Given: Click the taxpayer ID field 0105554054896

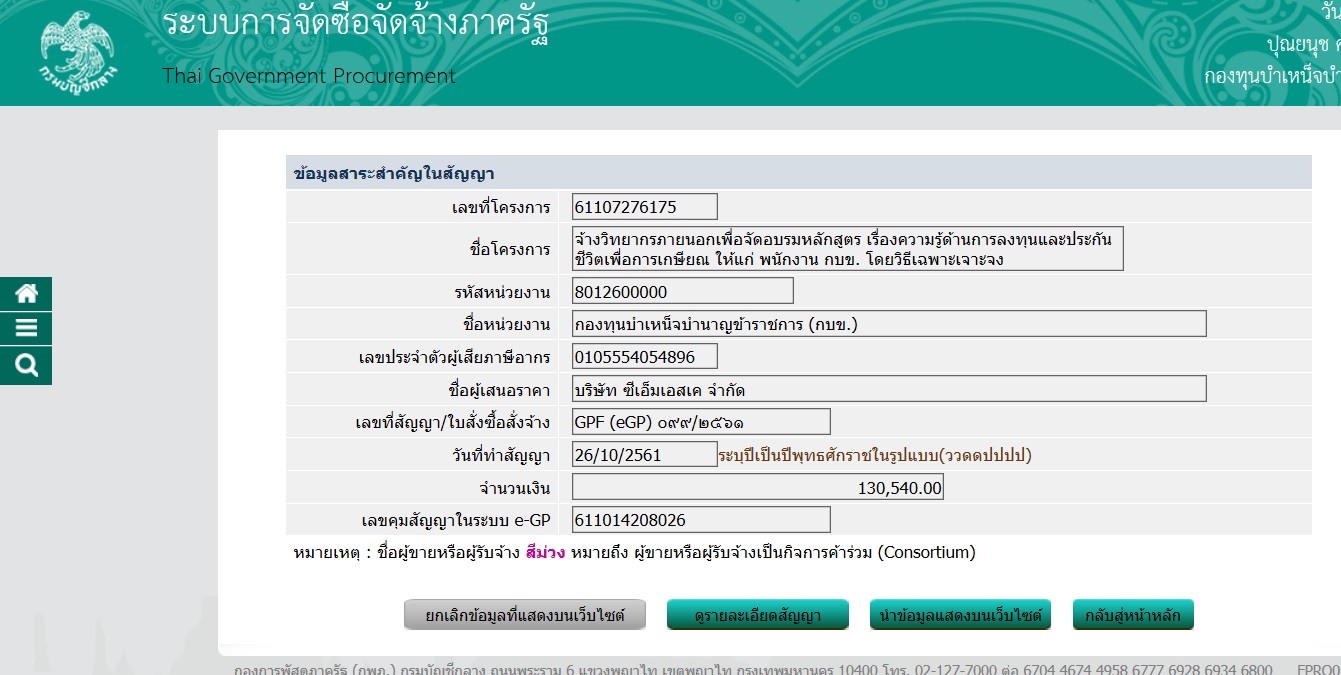Looking at the screenshot, I should [645, 357].
